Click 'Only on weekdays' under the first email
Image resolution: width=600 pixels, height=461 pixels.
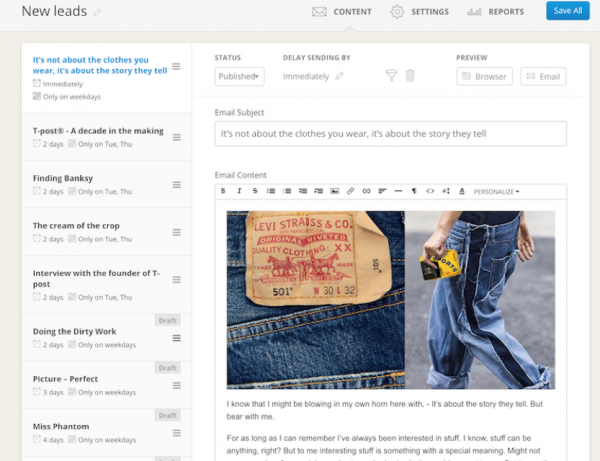pos(72,97)
